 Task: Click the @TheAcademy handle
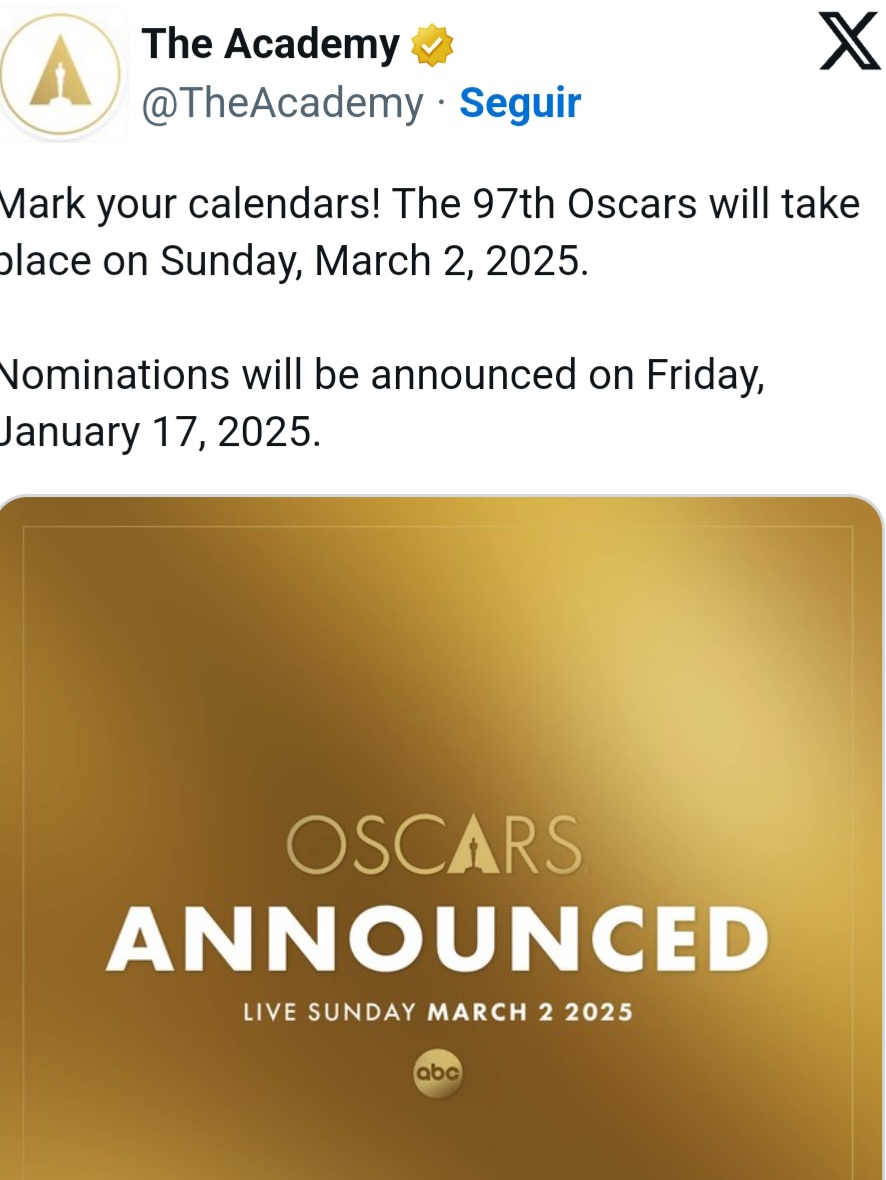click(x=283, y=102)
